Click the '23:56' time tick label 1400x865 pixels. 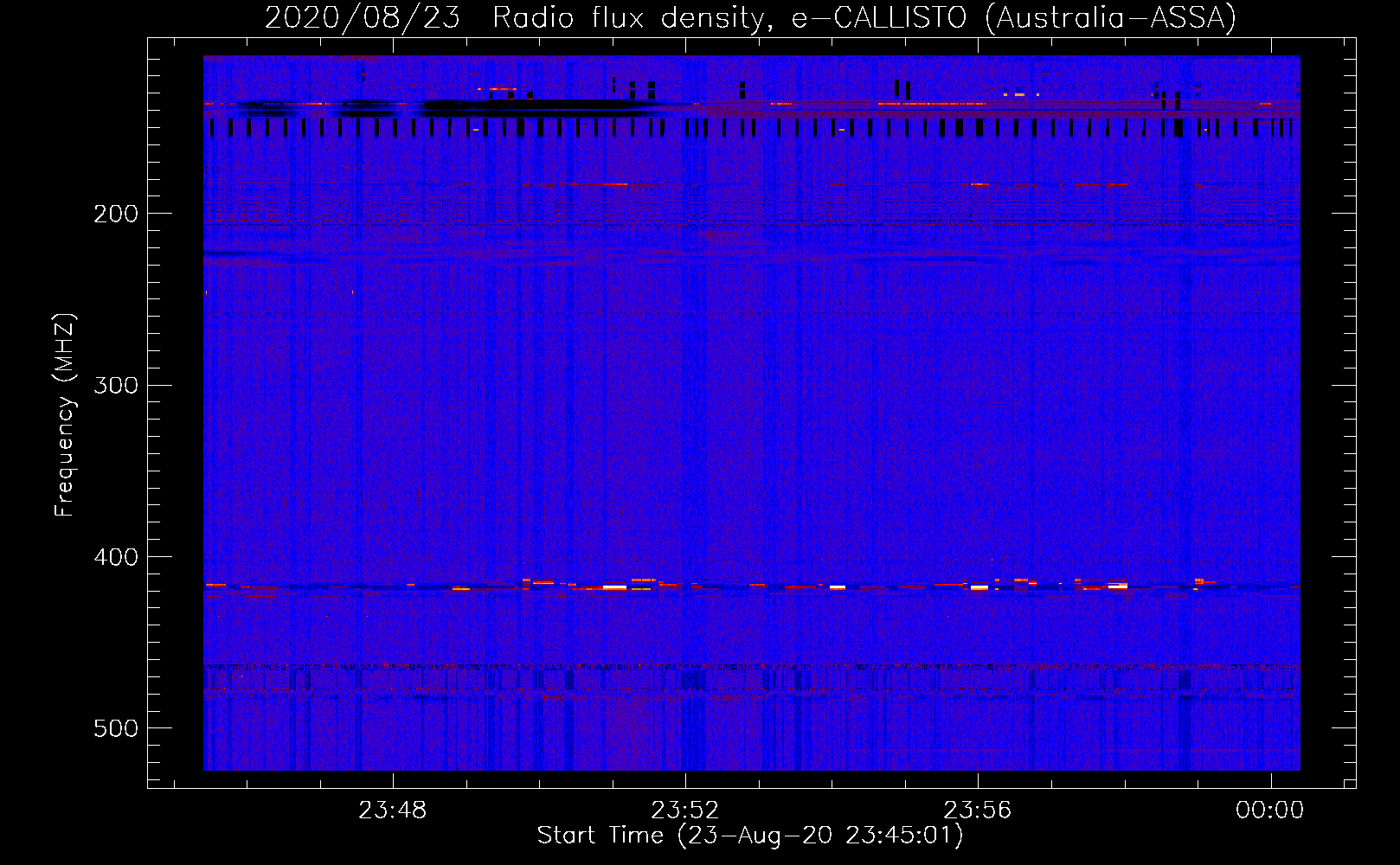coord(978,811)
